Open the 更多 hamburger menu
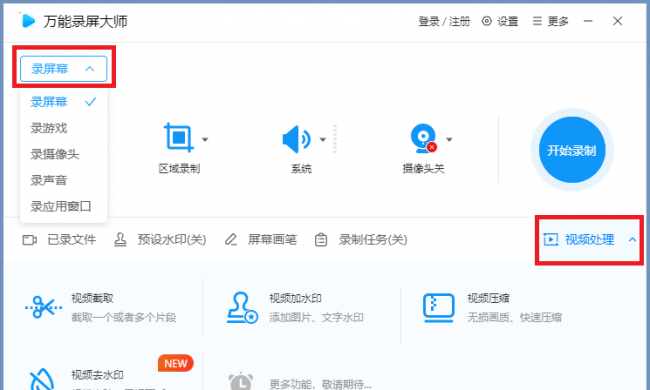This screenshot has height=390, width=650. (550, 21)
